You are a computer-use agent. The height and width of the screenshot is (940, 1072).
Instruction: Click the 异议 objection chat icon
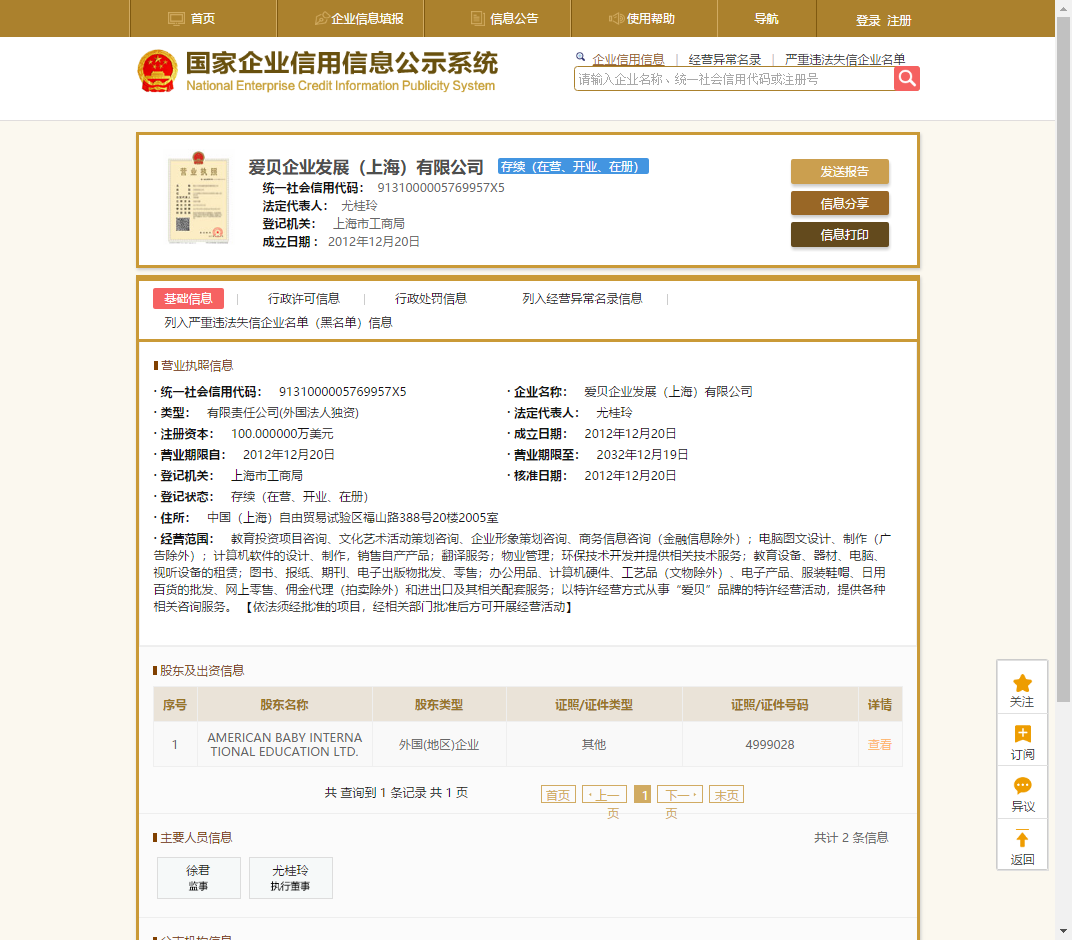click(1022, 787)
